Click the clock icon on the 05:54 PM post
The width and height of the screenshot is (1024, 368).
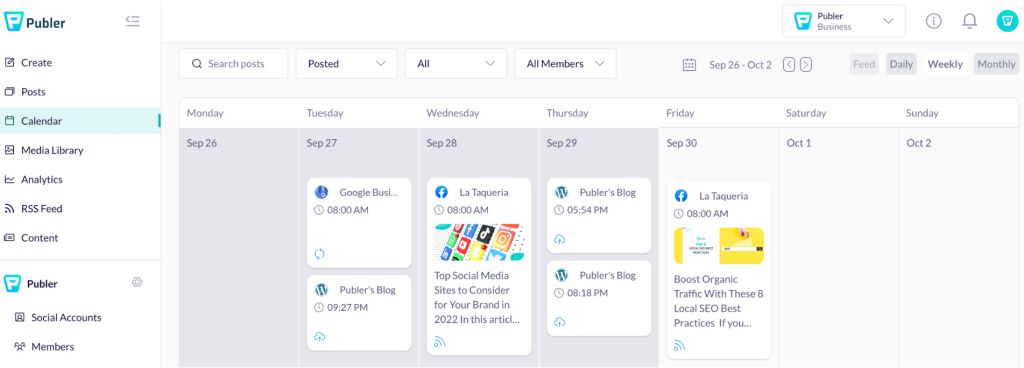[x=559, y=210]
